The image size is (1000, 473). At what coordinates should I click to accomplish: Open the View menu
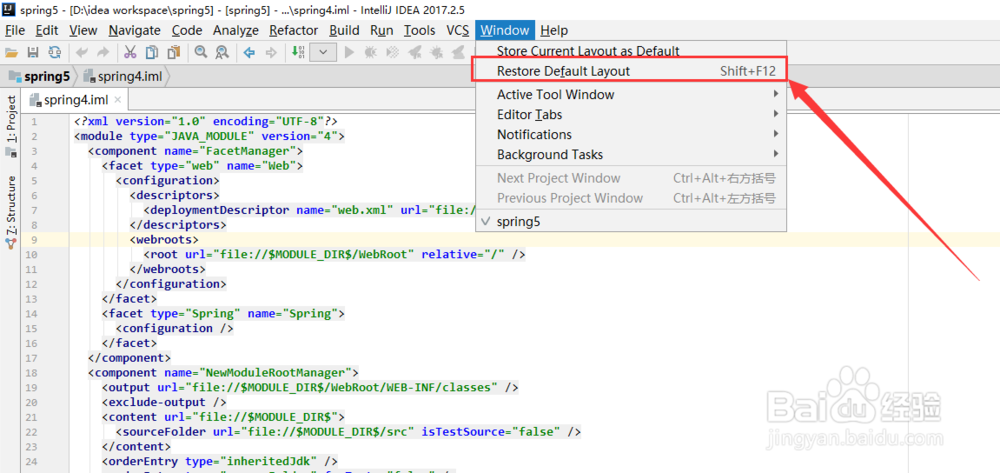(x=83, y=30)
